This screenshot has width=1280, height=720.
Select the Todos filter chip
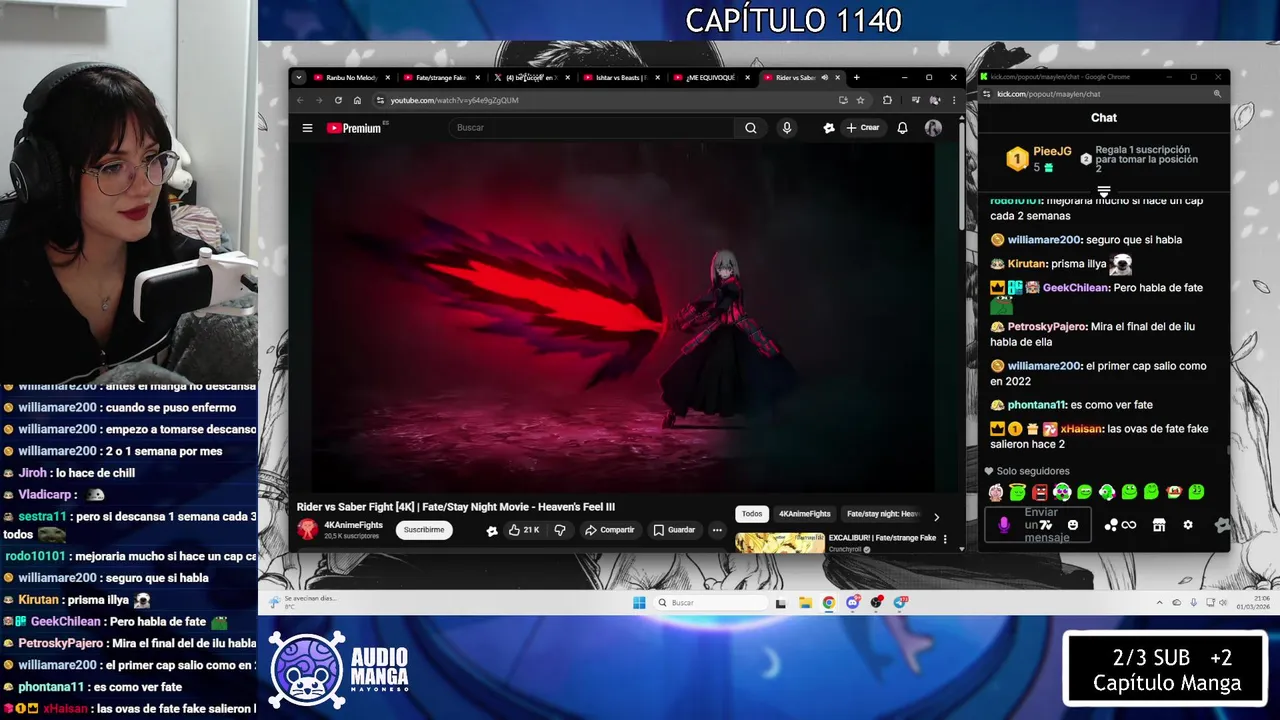click(752, 514)
